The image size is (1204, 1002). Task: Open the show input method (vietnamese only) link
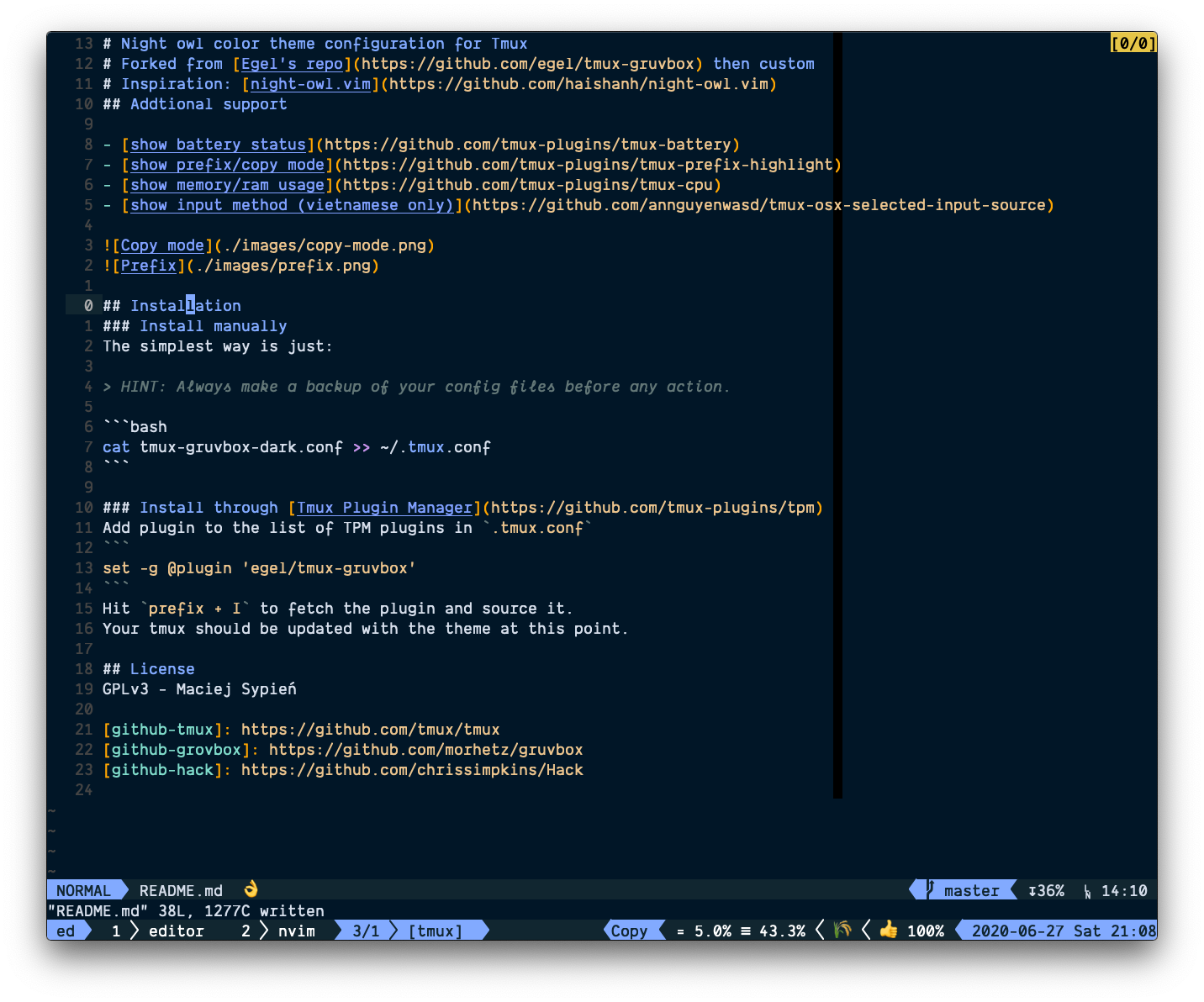tap(292, 205)
